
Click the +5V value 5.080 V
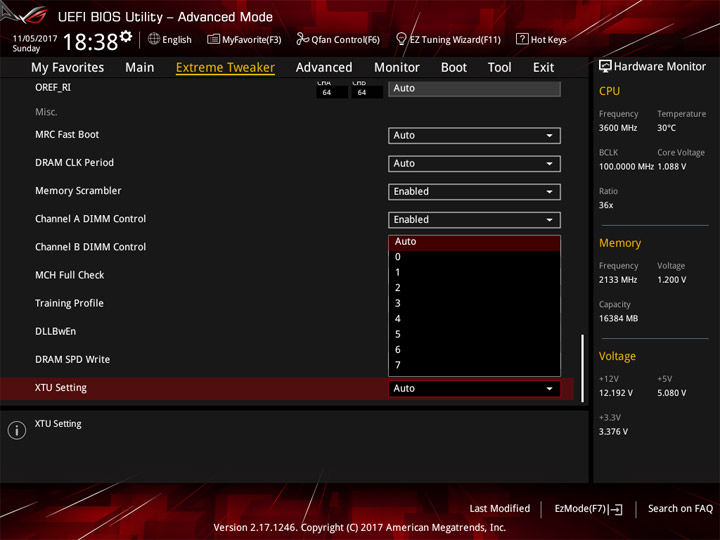(672, 394)
